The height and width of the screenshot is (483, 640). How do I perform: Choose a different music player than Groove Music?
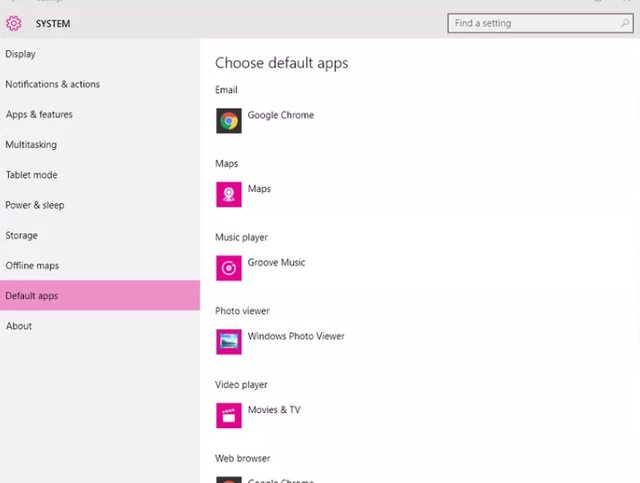tap(276, 263)
